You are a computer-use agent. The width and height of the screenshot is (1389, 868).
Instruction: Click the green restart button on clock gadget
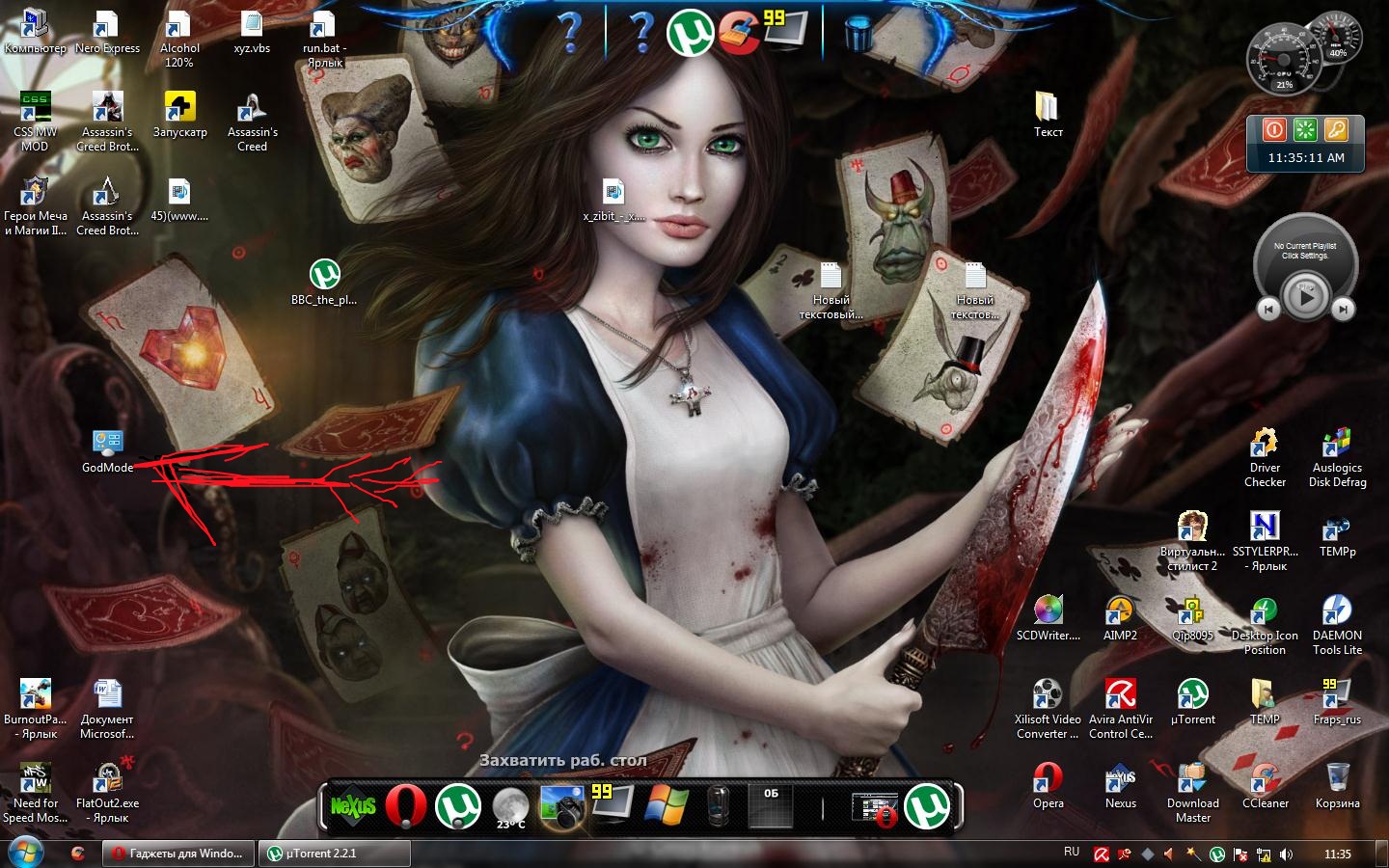(x=1305, y=129)
